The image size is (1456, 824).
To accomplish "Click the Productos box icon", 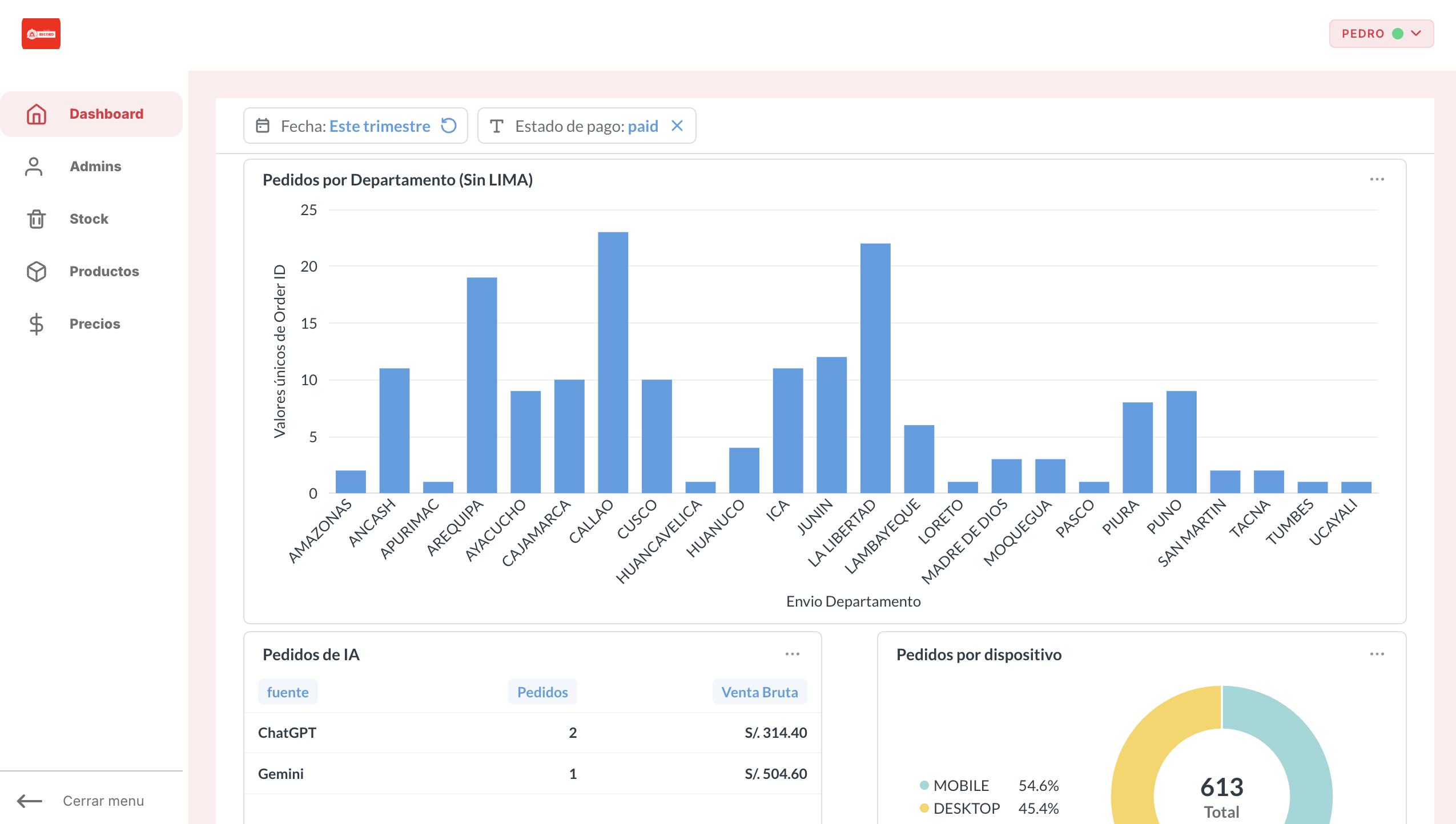I will [37, 272].
